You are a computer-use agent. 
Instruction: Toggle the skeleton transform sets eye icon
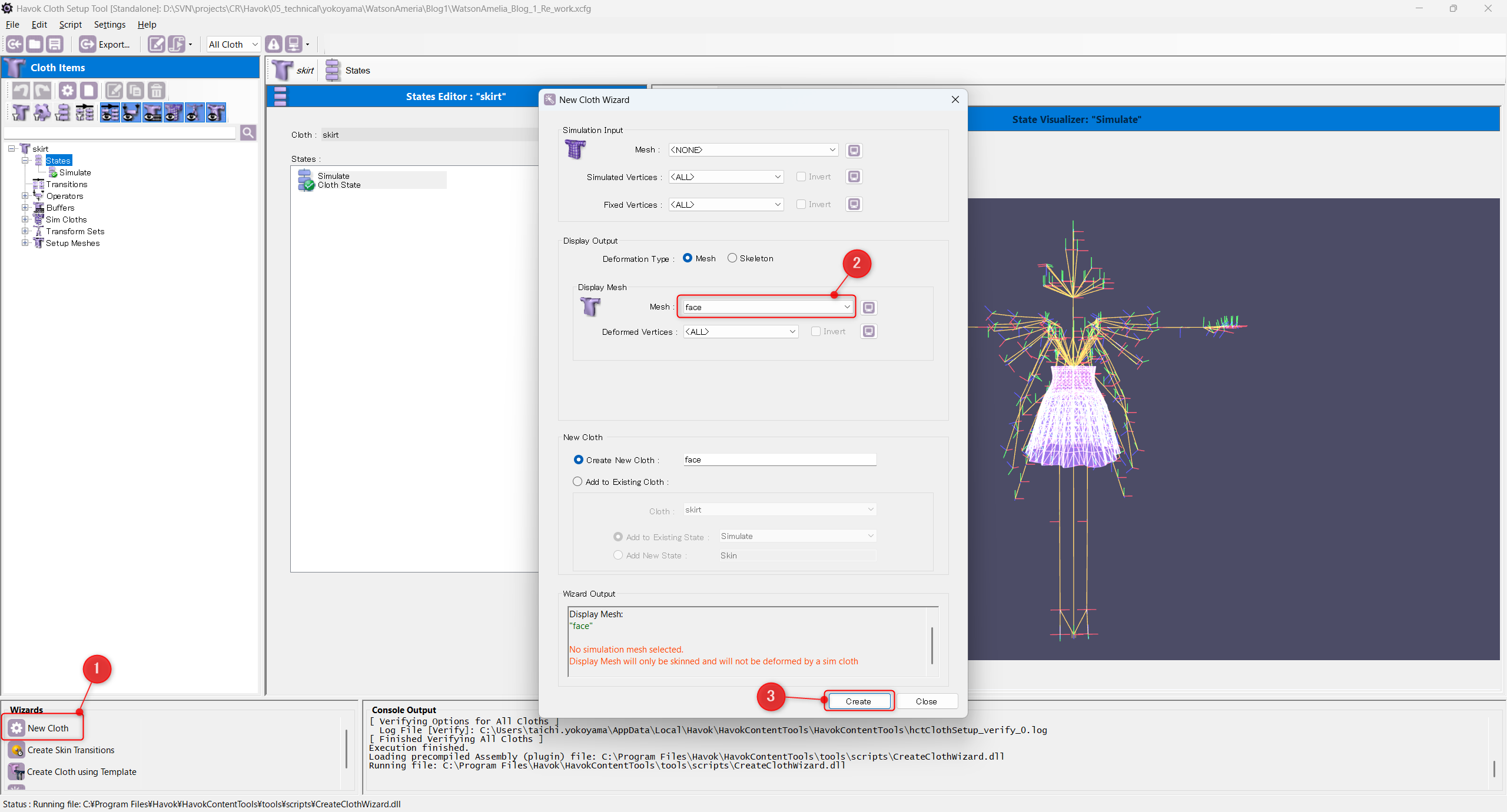(194, 112)
